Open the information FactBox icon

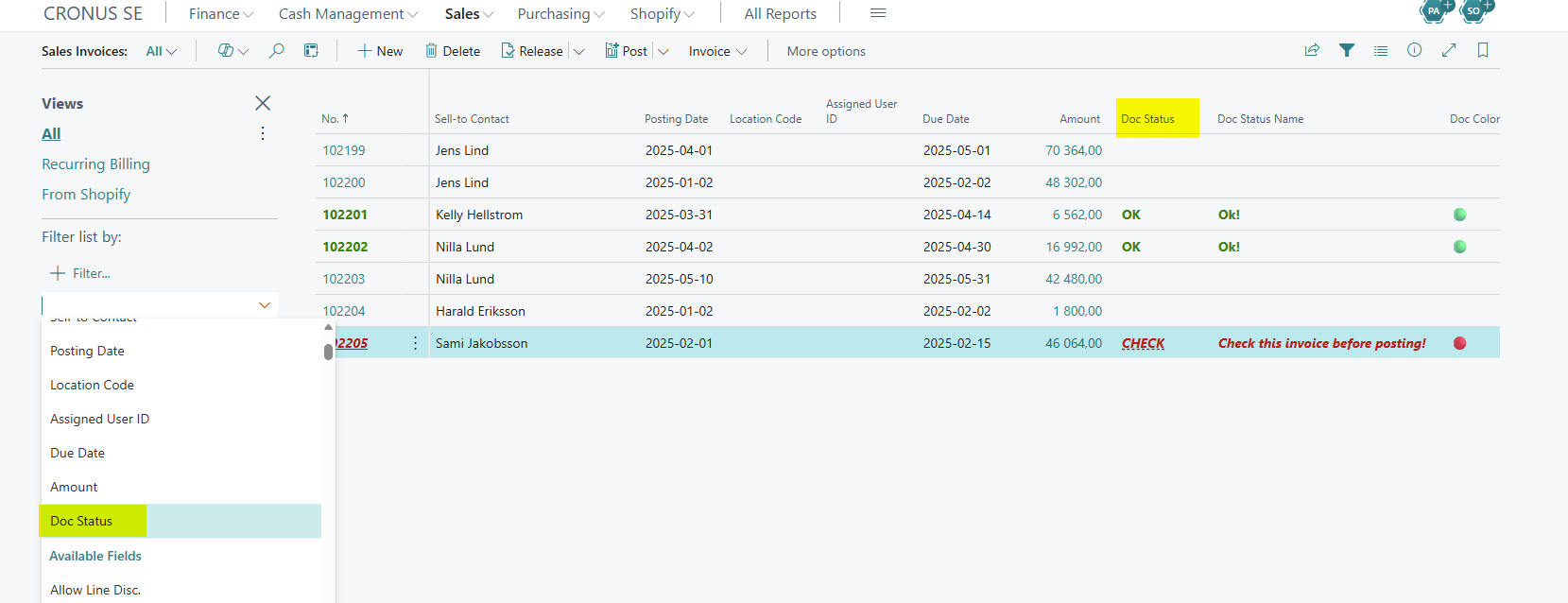pos(1414,50)
